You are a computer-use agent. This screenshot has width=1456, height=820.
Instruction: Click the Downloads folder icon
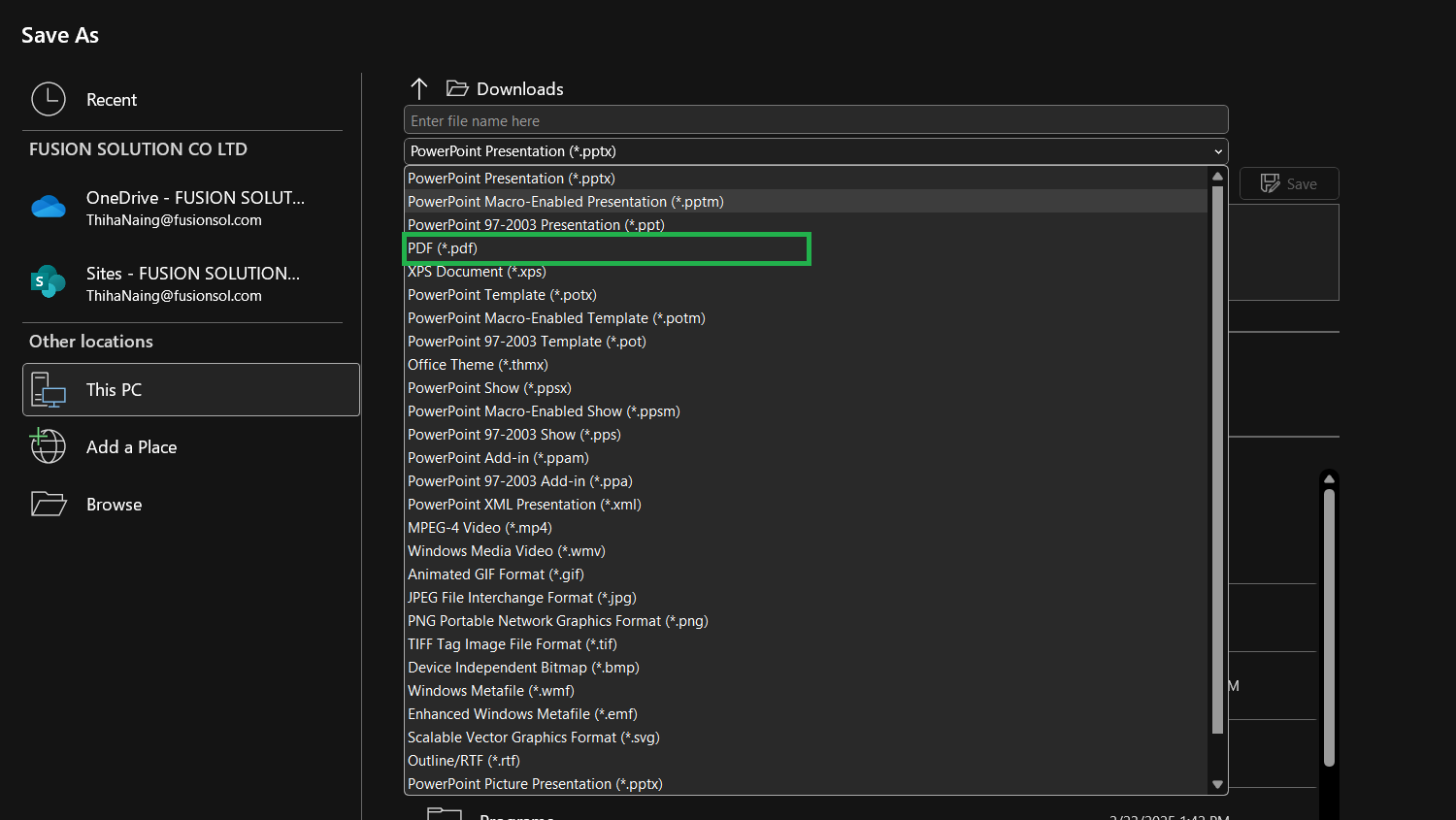pos(457,88)
